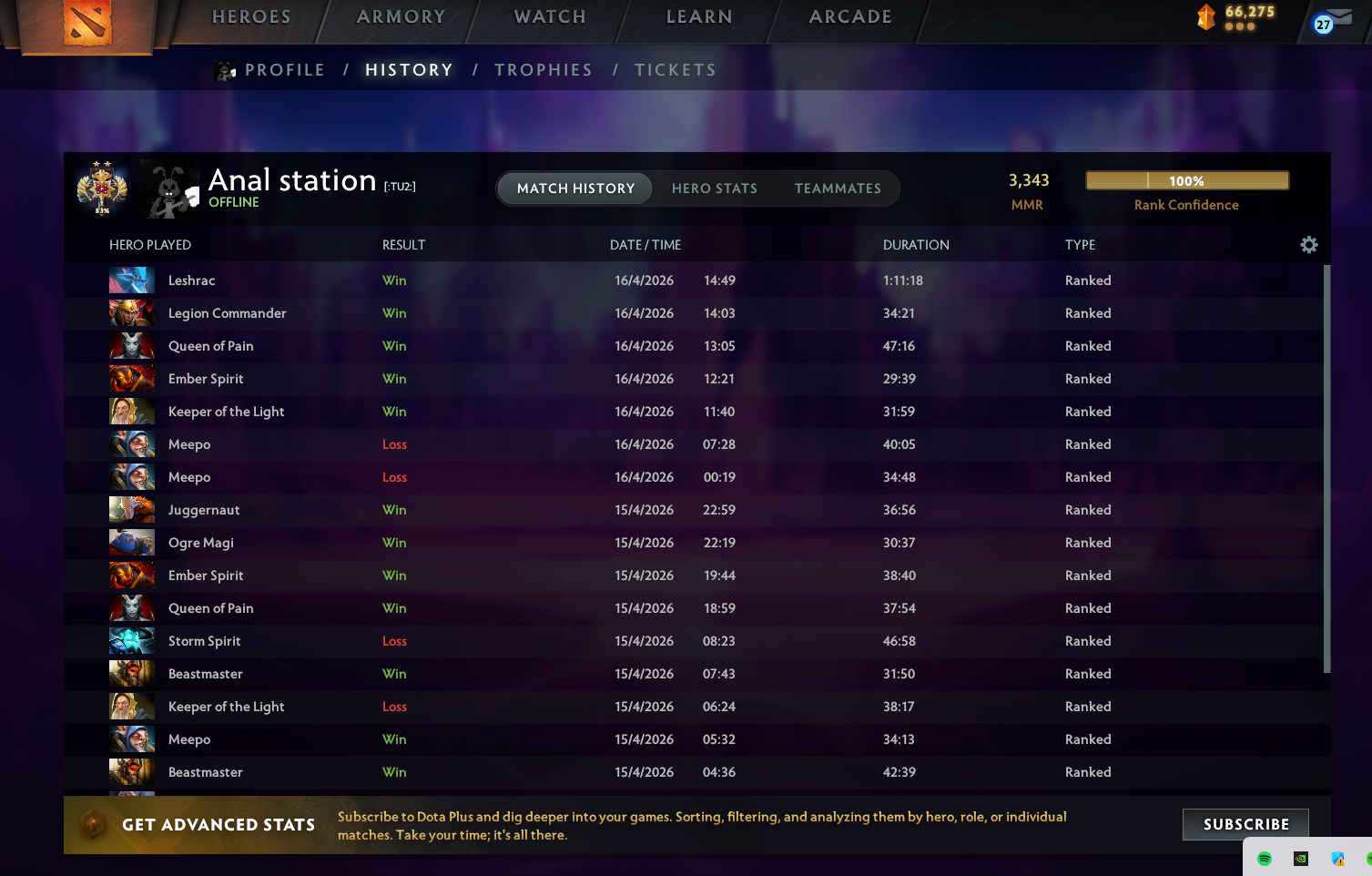Viewport: 1372px width, 876px height.
Task: Open the Ember Spirit match at 12:21
Action: [693, 379]
